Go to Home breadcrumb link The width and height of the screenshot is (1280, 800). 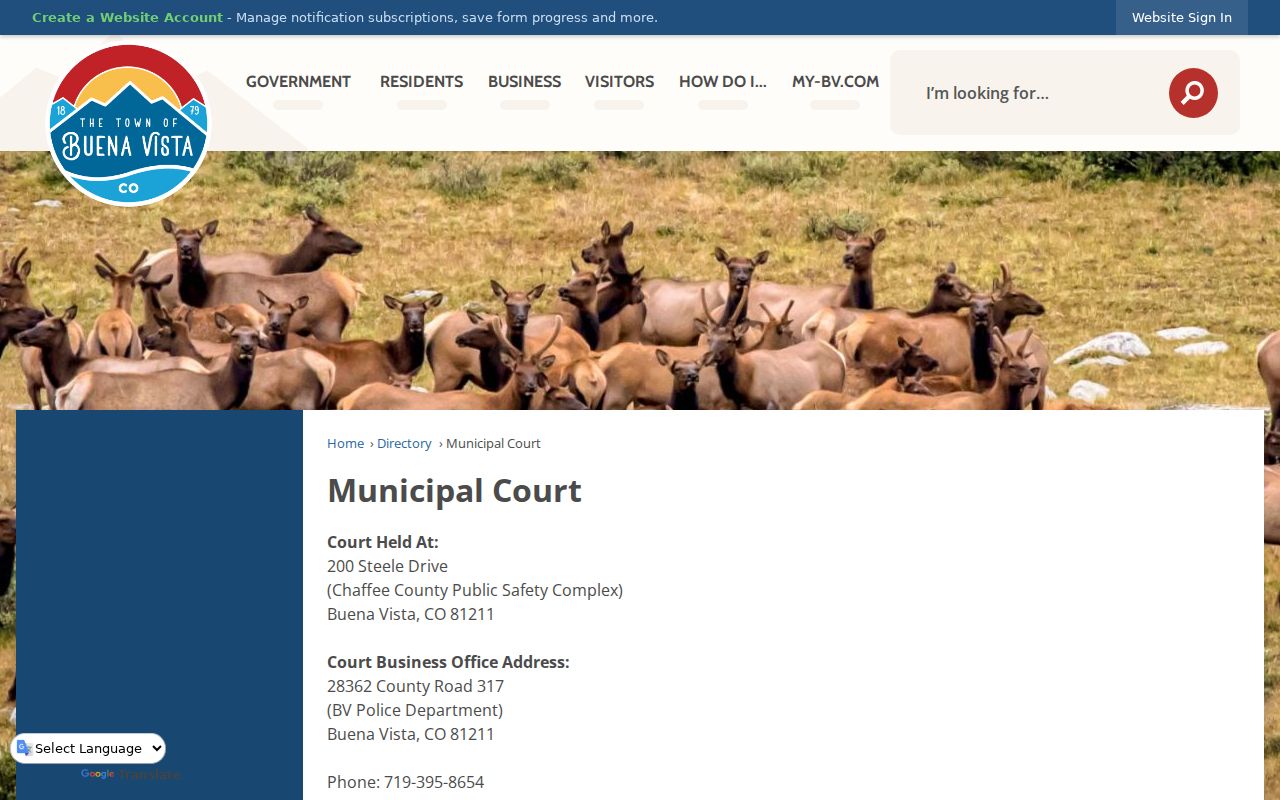tap(345, 443)
